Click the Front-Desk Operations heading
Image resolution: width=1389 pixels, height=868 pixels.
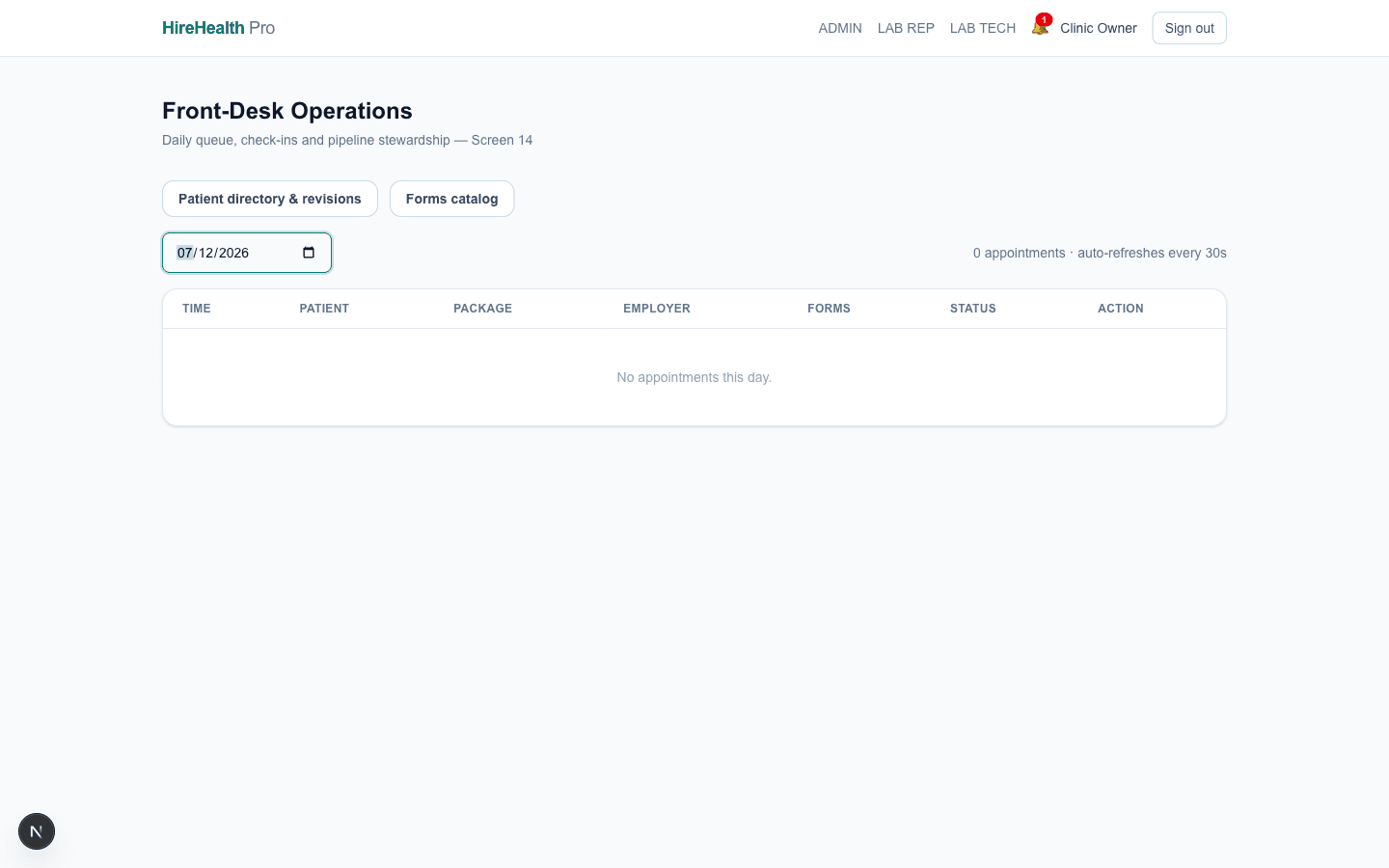(x=287, y=111)
